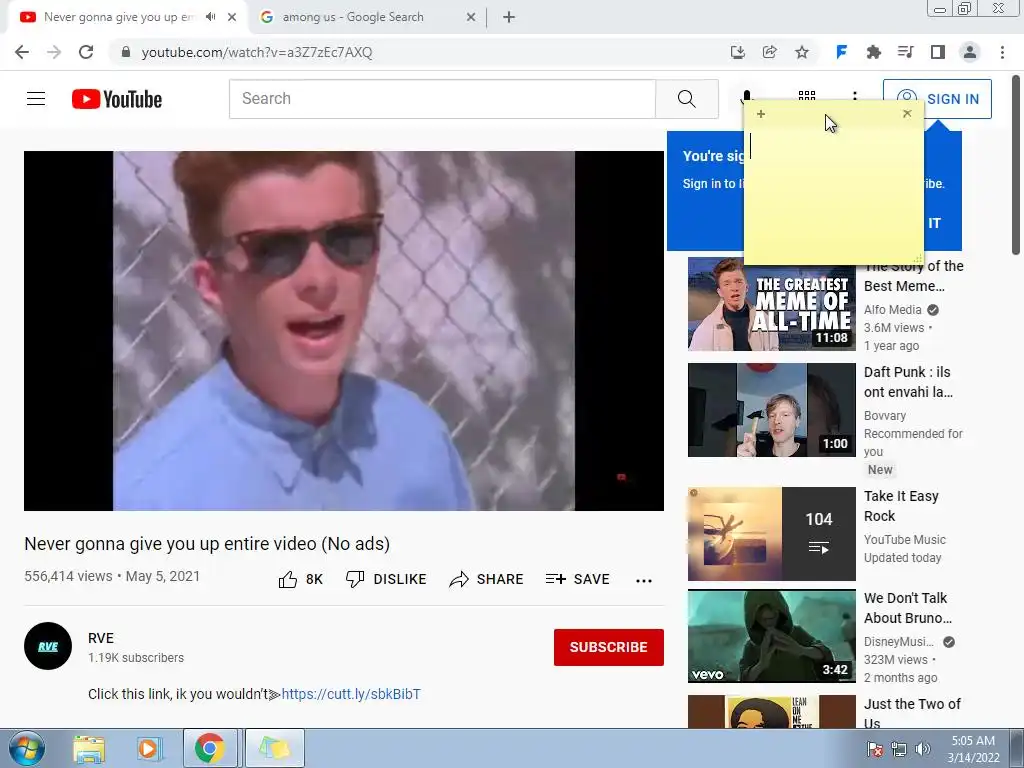Image resolution: width=1024 pixels, height=768 pixels.
Task: Open a new browser tab
Action: click(x=509, y=17)
